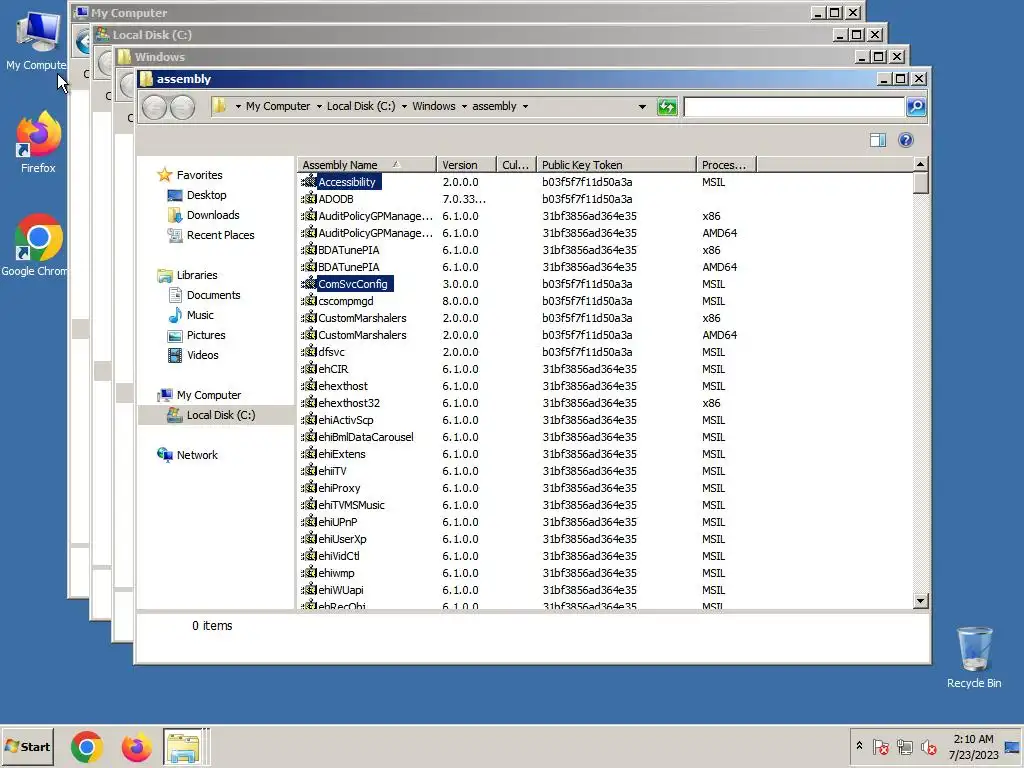The image size is (1024, 768).
Task: Click the 7.0.33... version of ADODB
Action: (464, 199)
